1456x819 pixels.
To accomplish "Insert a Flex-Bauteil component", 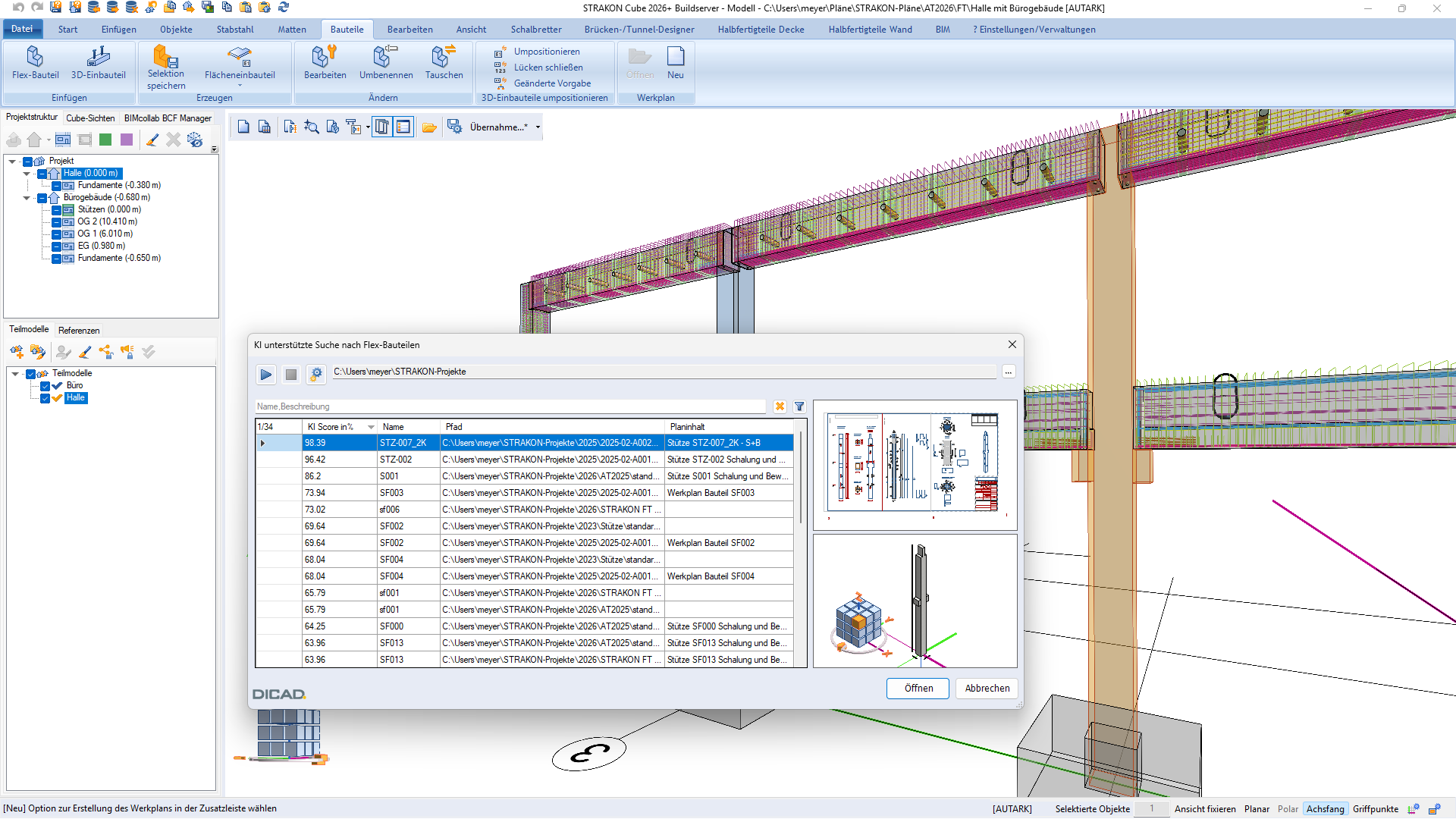I will tap(35, 62).
